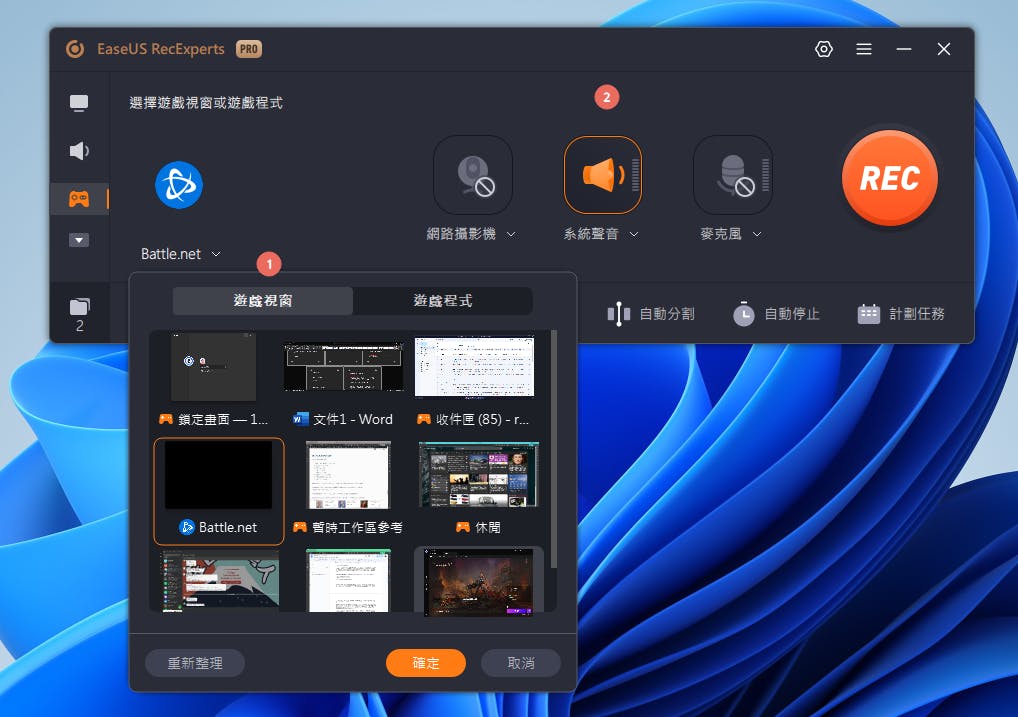Expand the 網路攝影機 dropdown arrow
This screenshot has height=717, width=1018.
tap(511, 234)
